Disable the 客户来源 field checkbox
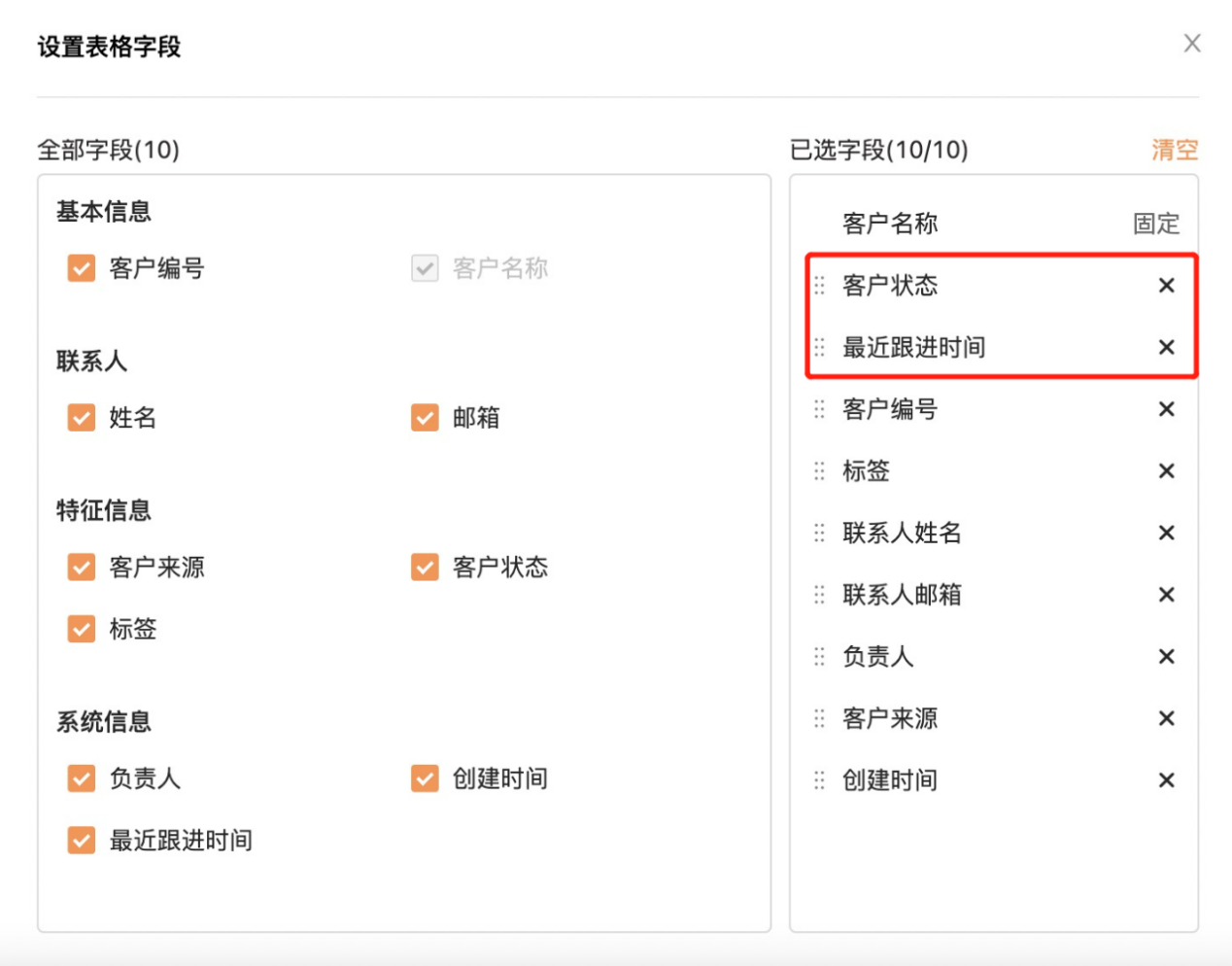Screen dimensions: 1232x966 [x=80, y=568]
